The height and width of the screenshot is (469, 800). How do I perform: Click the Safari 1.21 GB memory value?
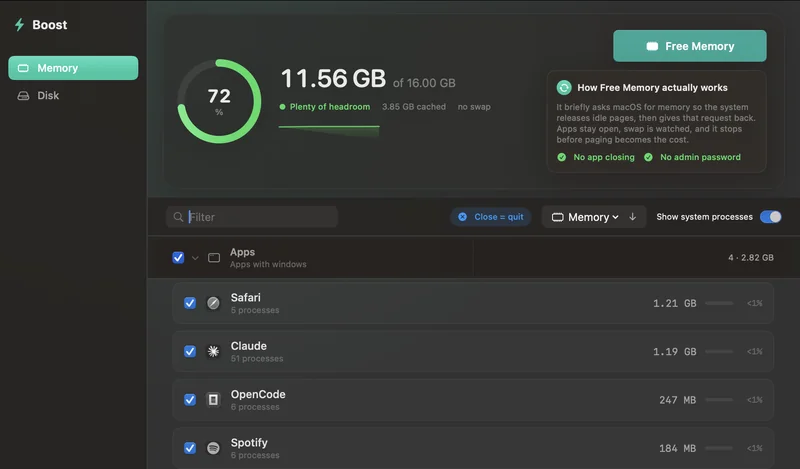tap(674, 304)
